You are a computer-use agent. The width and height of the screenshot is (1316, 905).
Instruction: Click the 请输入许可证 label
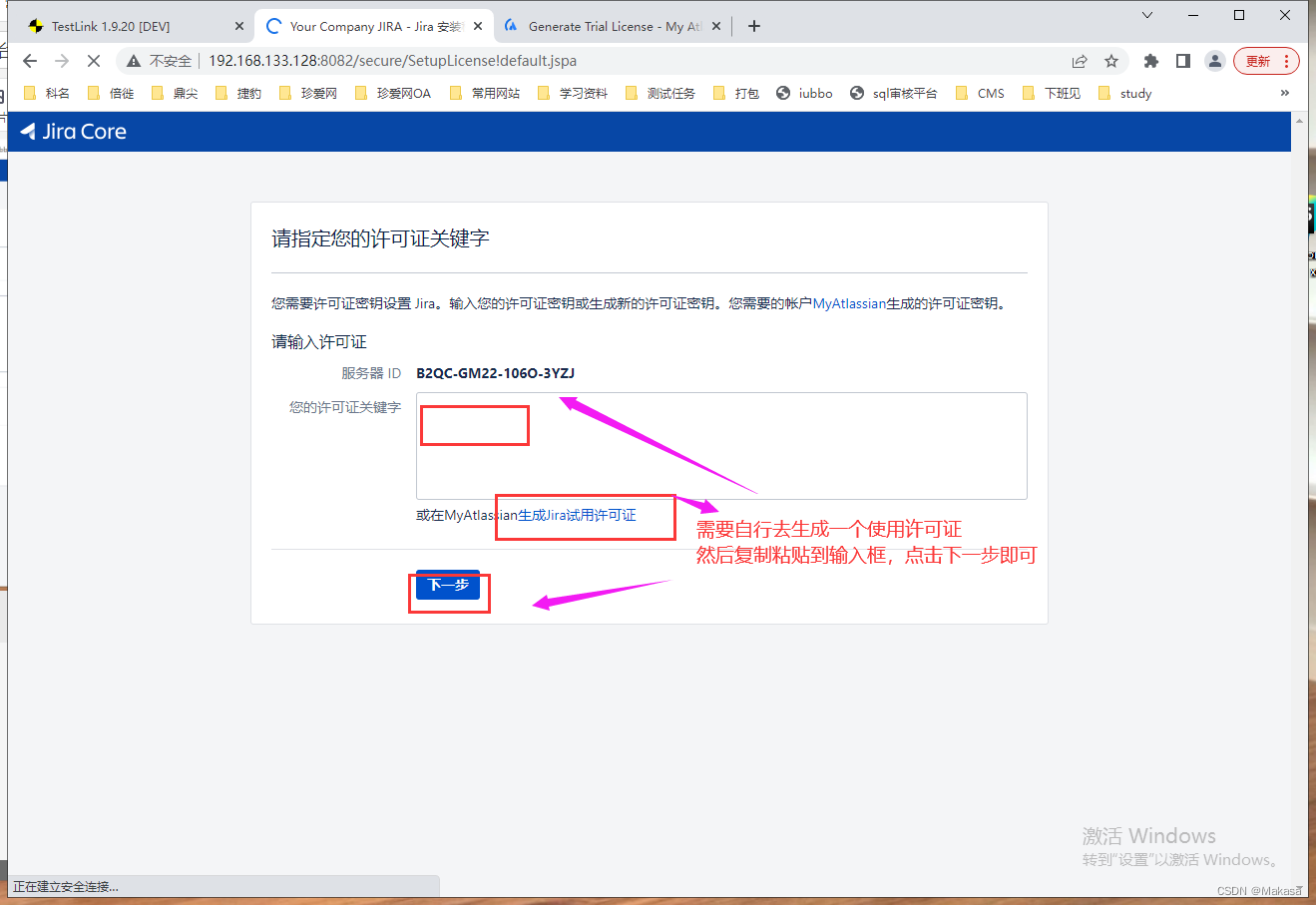pyautogui.click(x=319, y=342)
